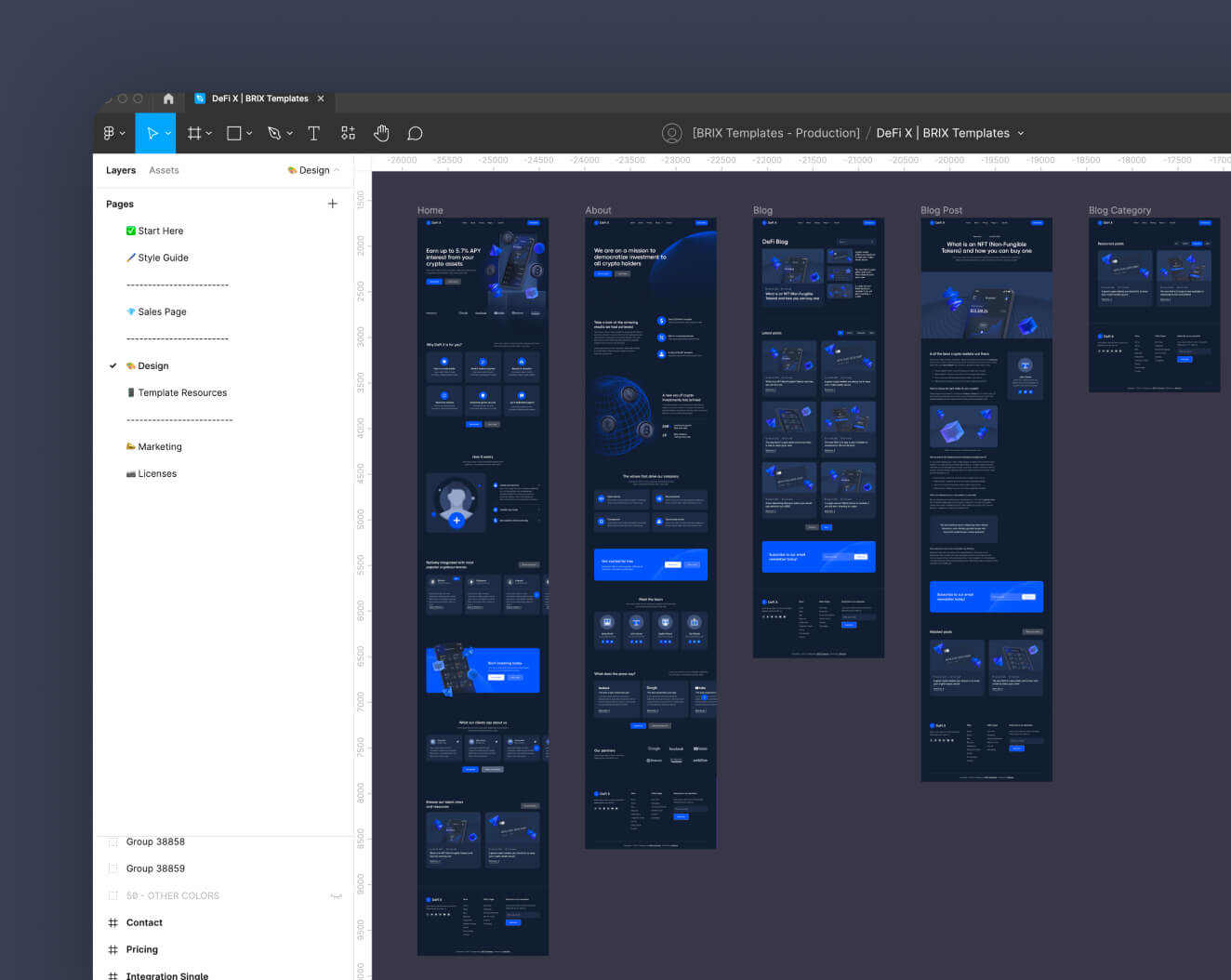Switch to the Assets tab
The width and height of the screenshot is (1231, 980).
[164, 170]
